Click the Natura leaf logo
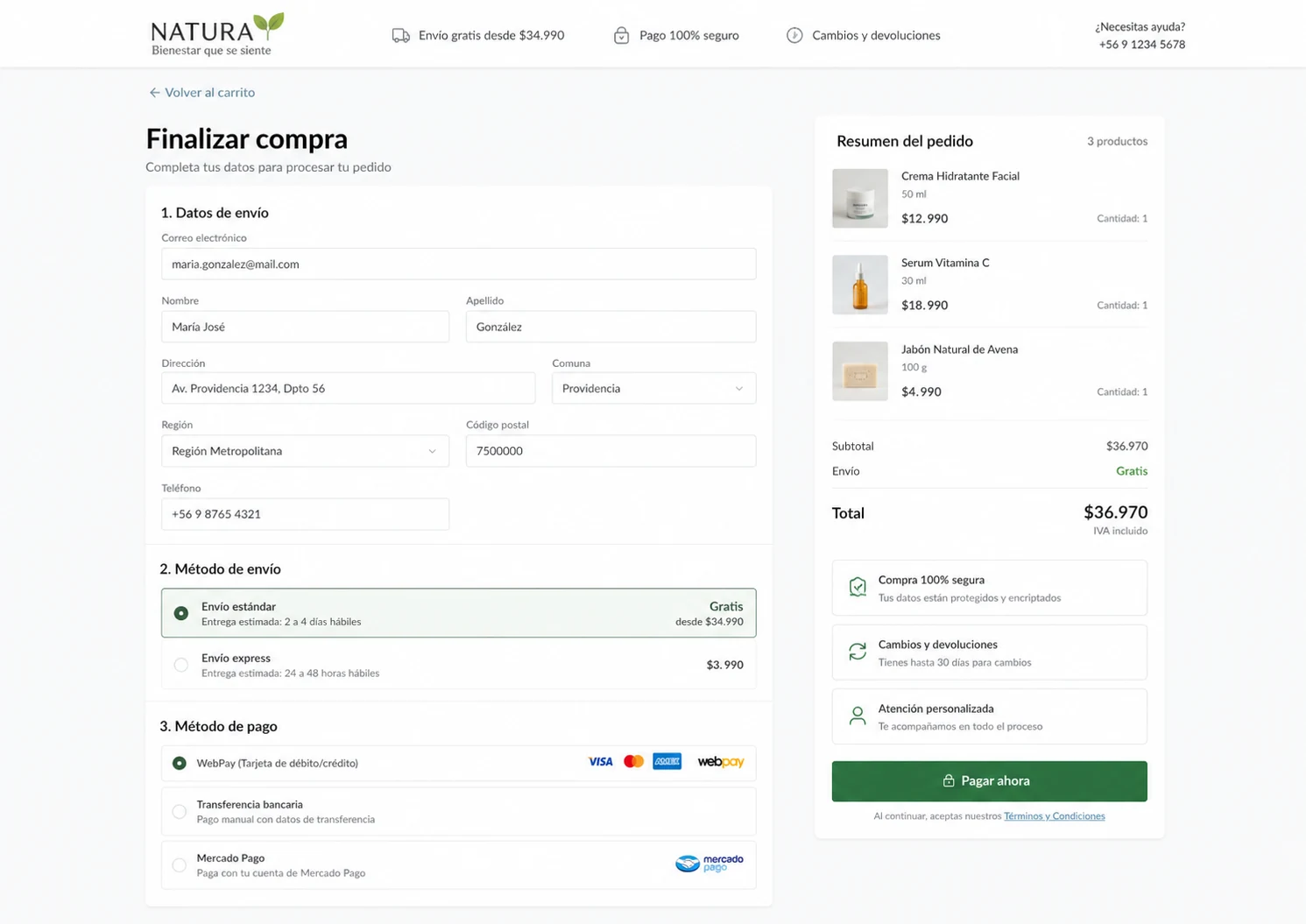The width and height of the screenshot is (1306, 924). [218, 35]
